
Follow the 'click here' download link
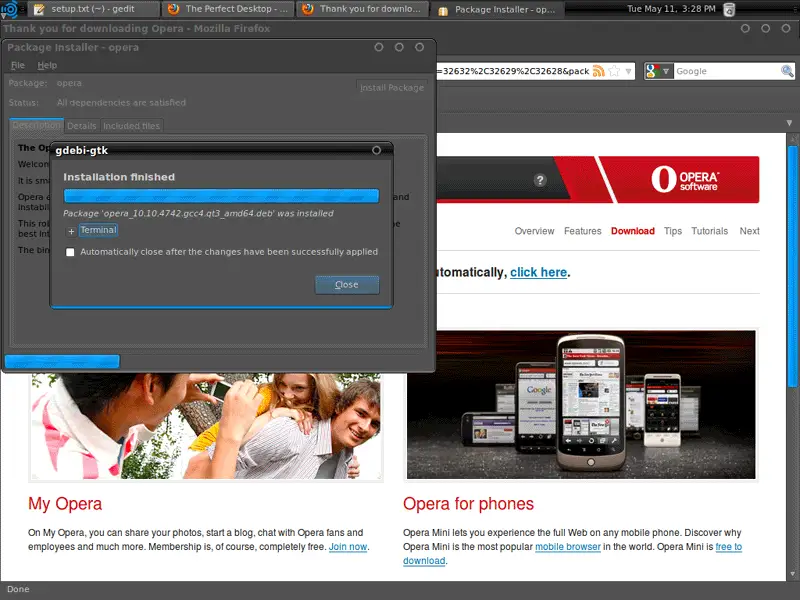tap(538, 272)
